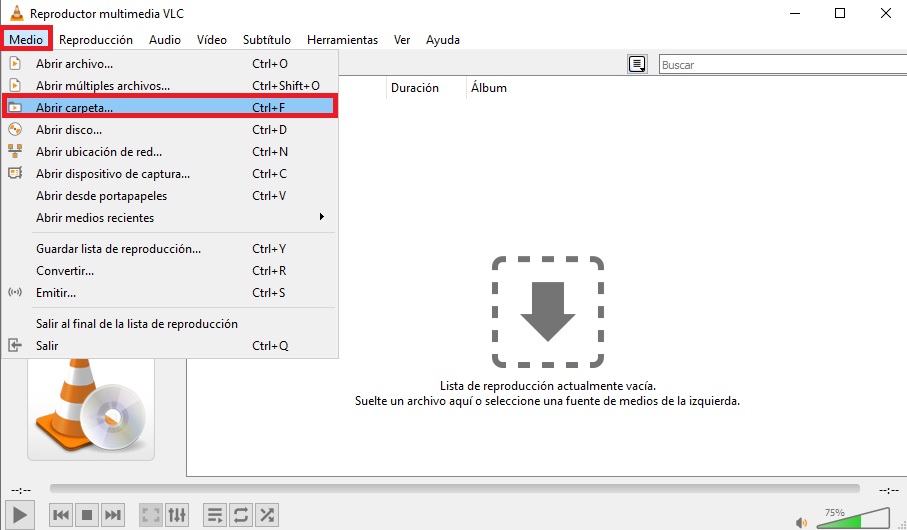Screen dimensions: 907x530
Task: Toggle fullscreen video mode icon
Action: pyautogui.click(x=151, y=514)
